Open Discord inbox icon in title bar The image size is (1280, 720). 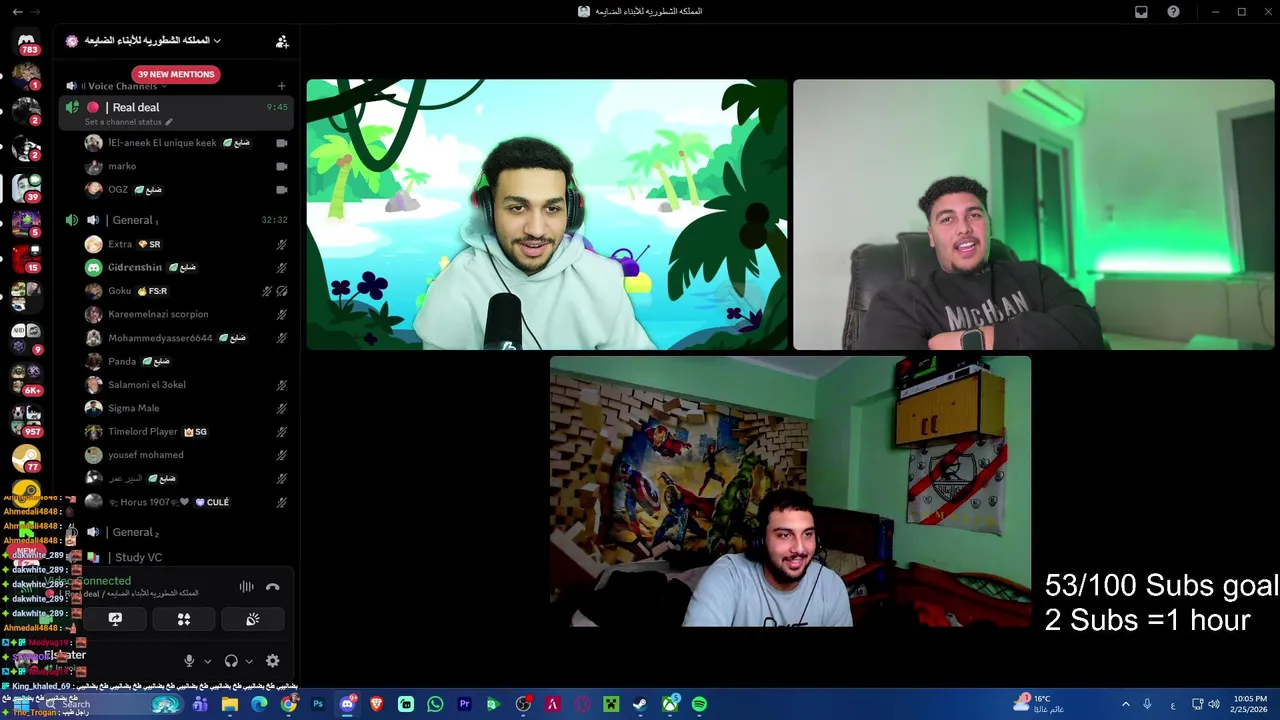(x=1141, y=12)
